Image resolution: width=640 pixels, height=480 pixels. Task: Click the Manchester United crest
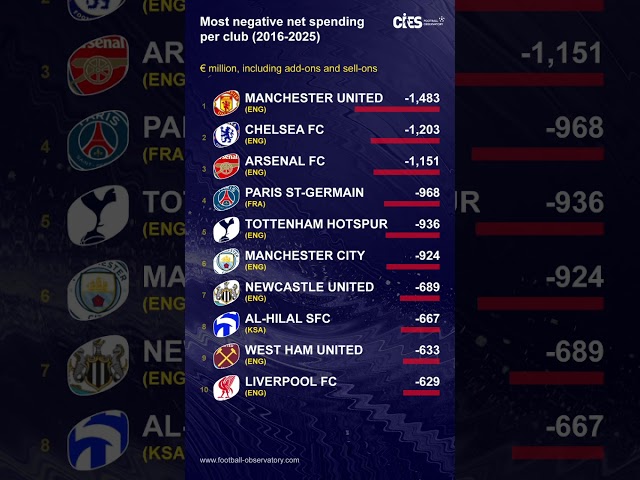227,103
